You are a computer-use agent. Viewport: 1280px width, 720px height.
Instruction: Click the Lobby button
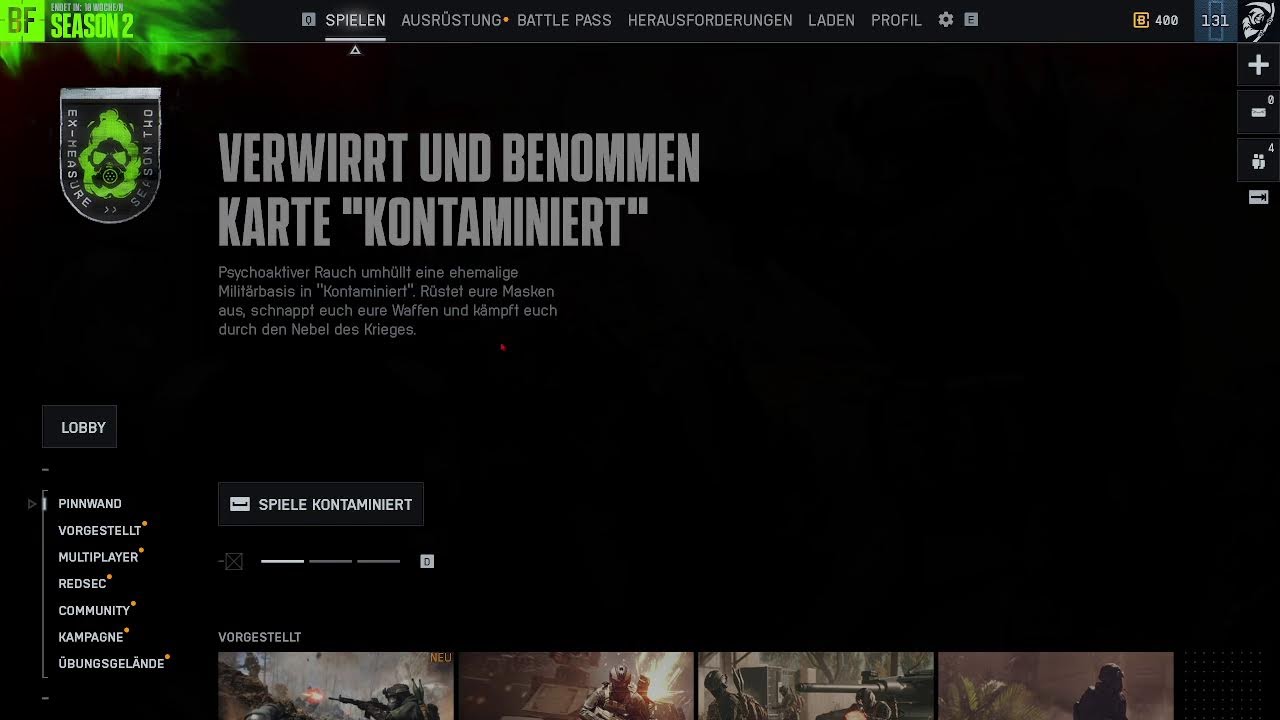[x=80, y=427]
